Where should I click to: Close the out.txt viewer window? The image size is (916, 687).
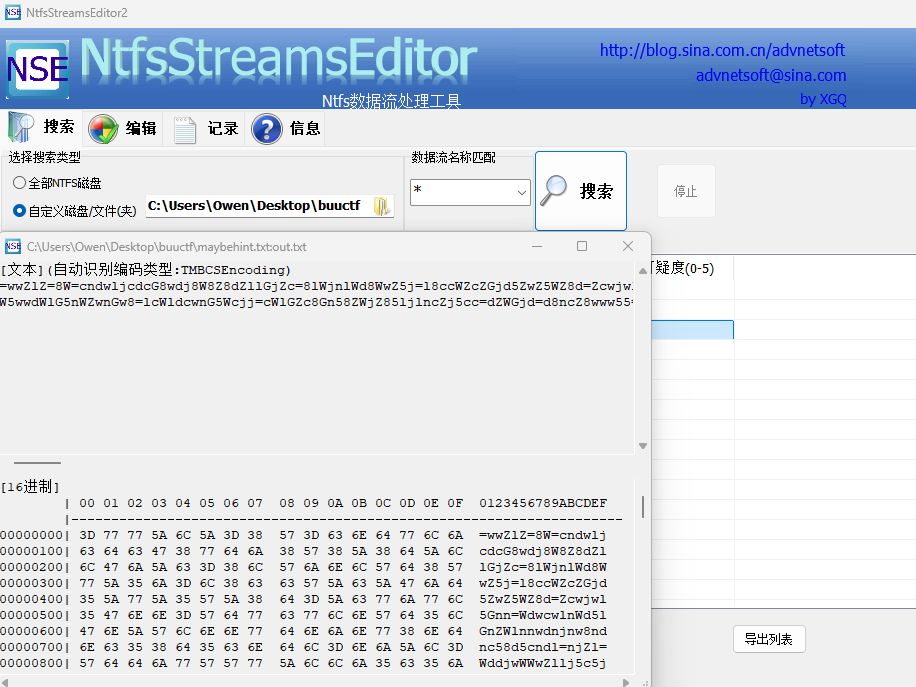point(628,247)
